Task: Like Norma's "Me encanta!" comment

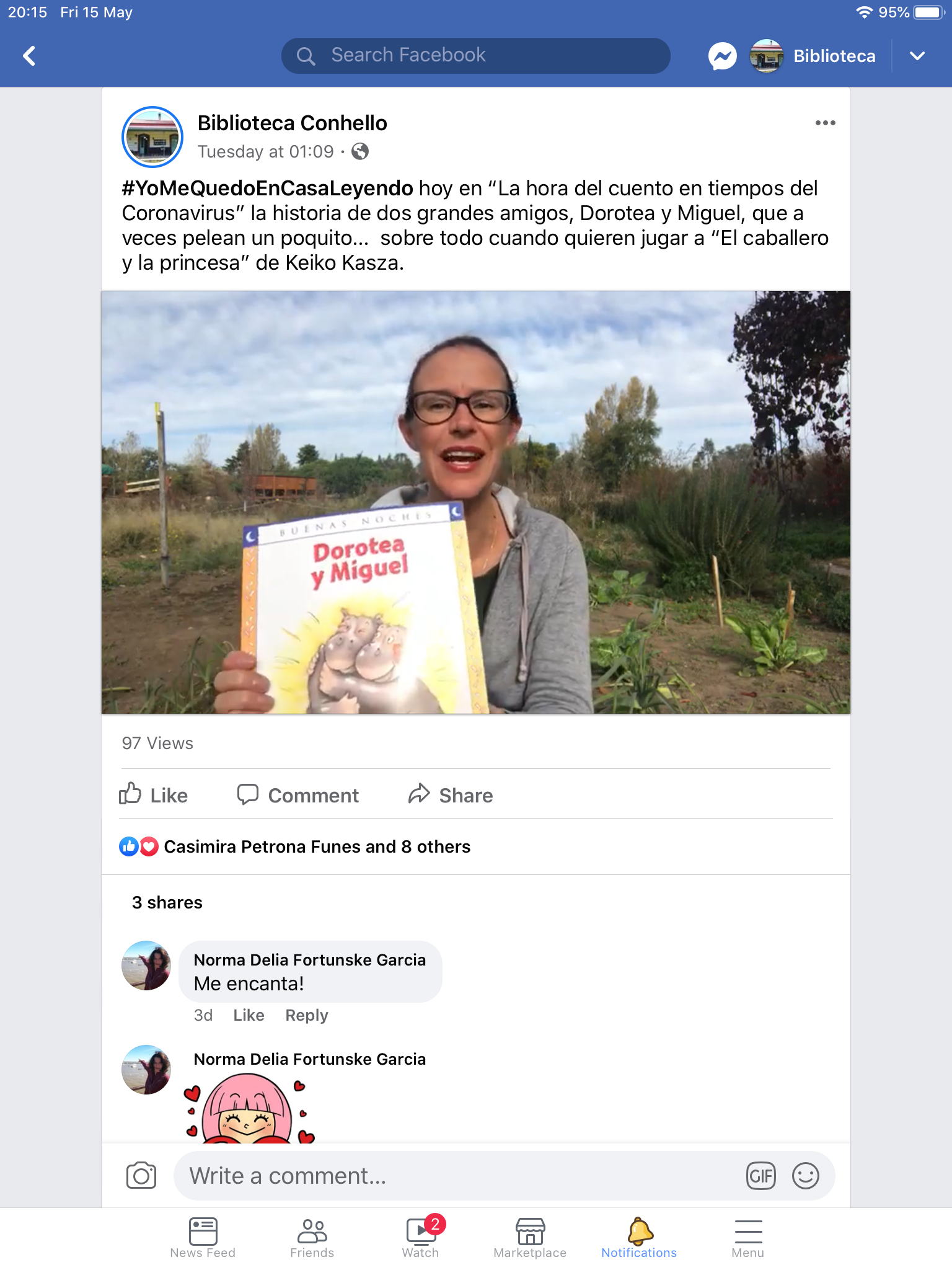Action: click(249, 1015)
